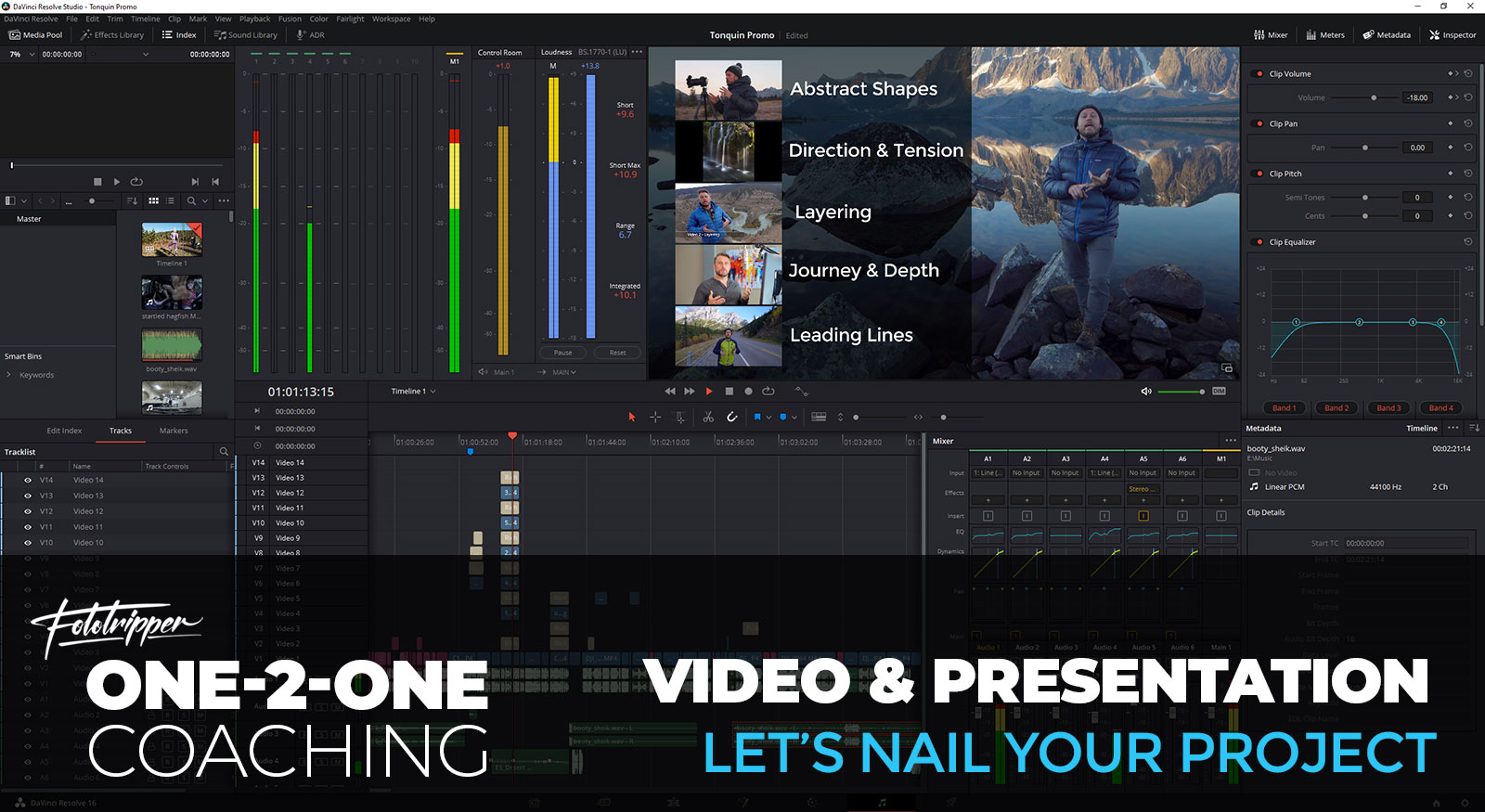The width and height of the screenshot is (1485, 812).
Task: Select the range selection crosshair tool
Action: 655,418
